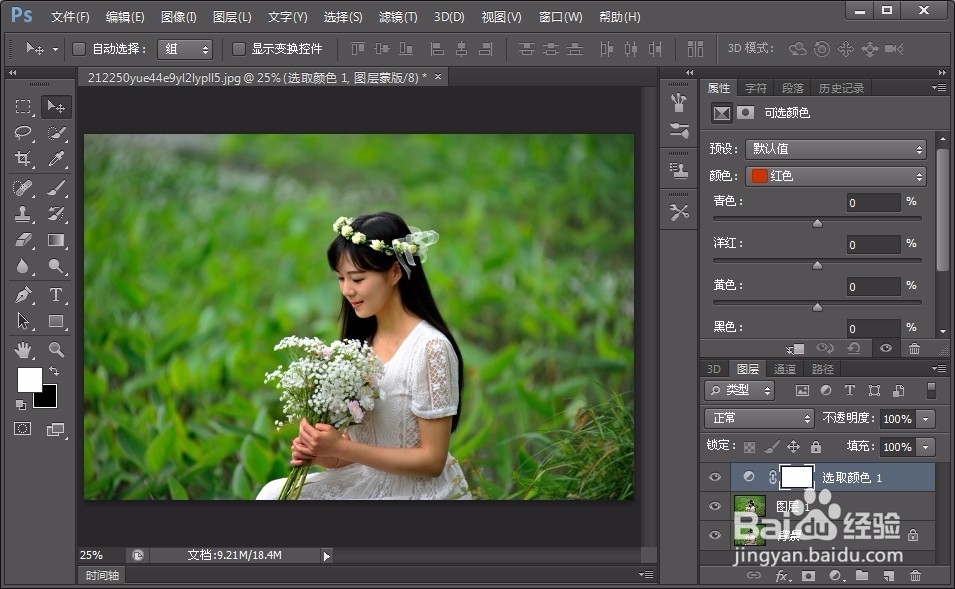Screen dimensions: 955x589
Task: Toggle adjustment visibility eye in Properties panel
Action: tap(886, 348)
